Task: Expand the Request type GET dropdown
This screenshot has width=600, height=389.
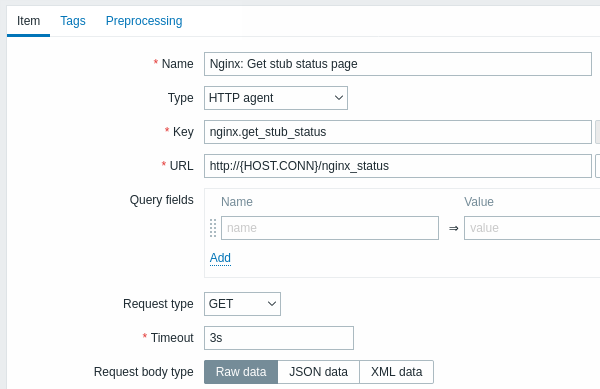Action: pyautogui.click(x=242, y=304)
